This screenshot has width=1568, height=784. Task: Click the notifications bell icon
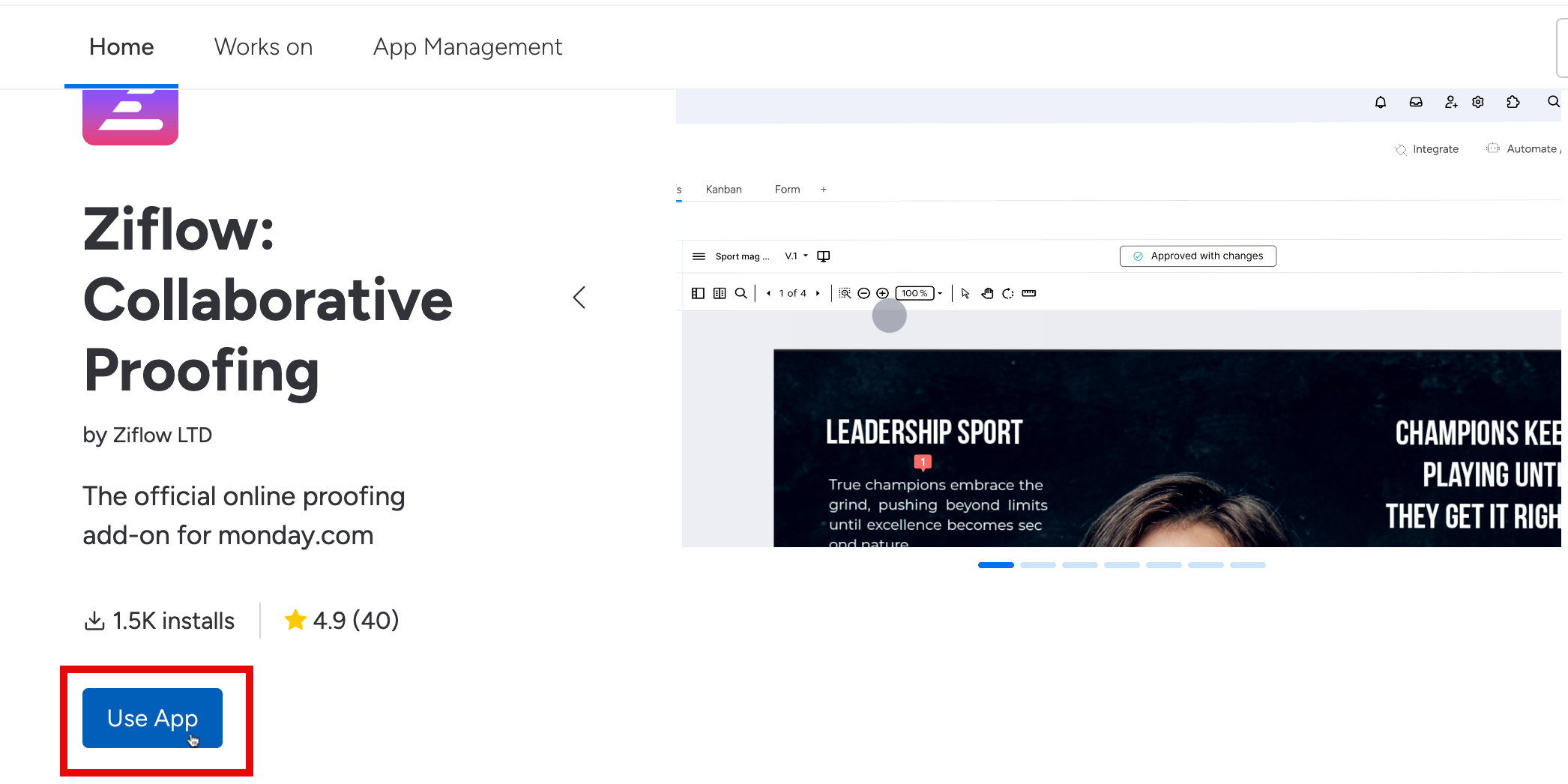click(x=1380, y=102)
